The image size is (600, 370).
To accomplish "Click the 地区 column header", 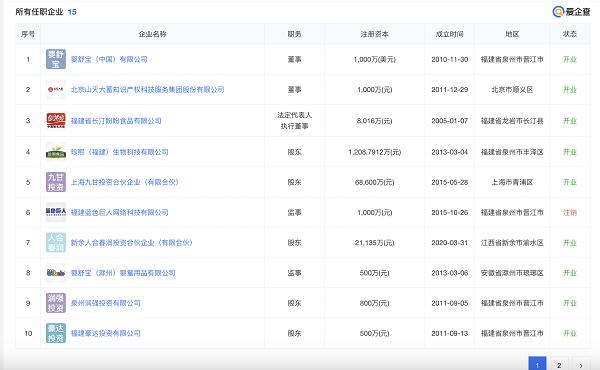I will [x=512, y=34].
